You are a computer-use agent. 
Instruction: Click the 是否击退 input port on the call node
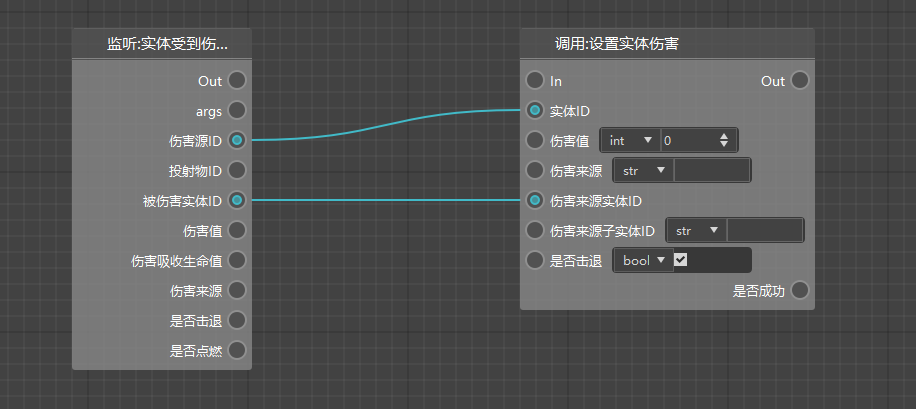pyautogui.click(x=535, y=261)
